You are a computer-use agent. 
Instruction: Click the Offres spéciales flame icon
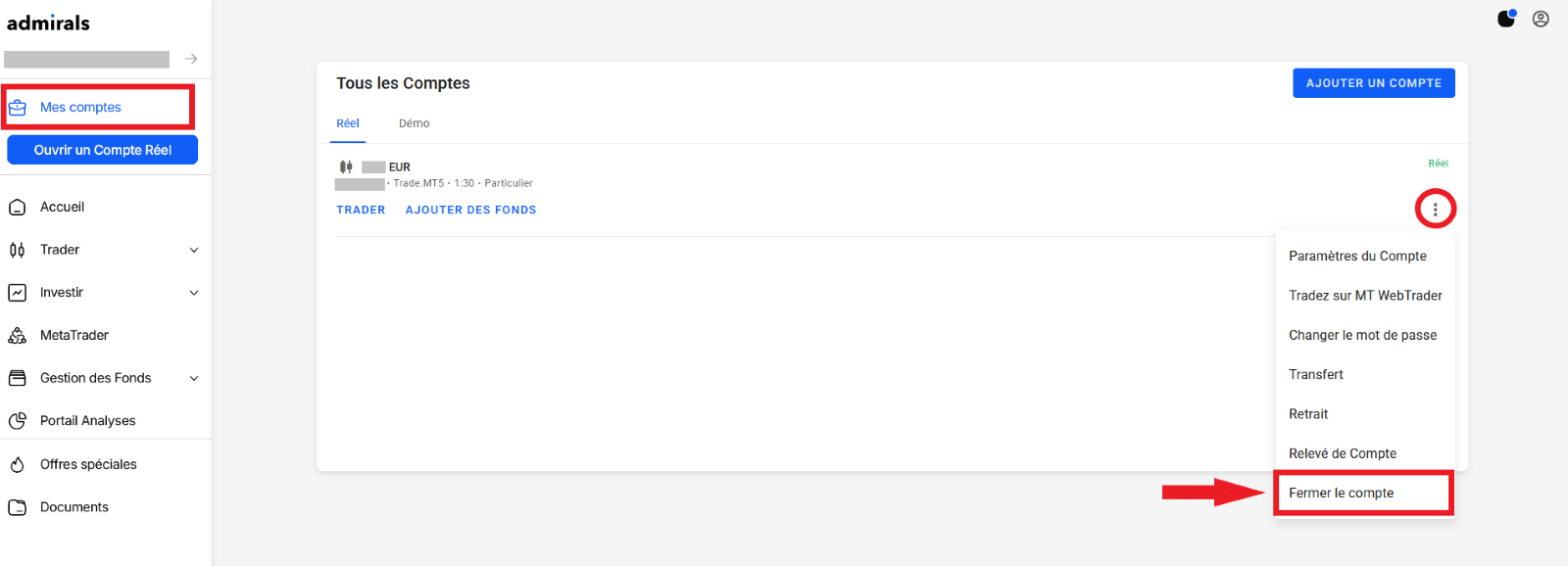[x=17, y=465]
